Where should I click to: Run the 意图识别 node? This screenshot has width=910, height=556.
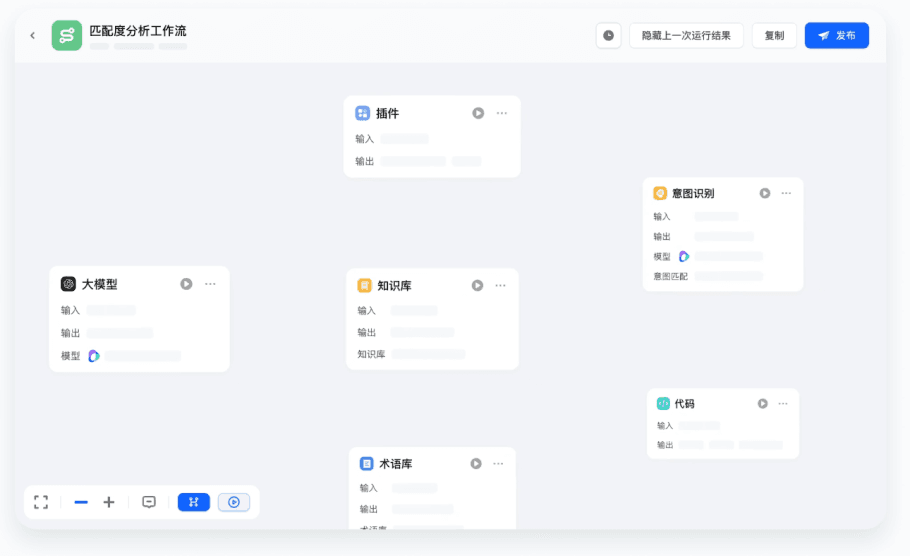tap(765, 193)
